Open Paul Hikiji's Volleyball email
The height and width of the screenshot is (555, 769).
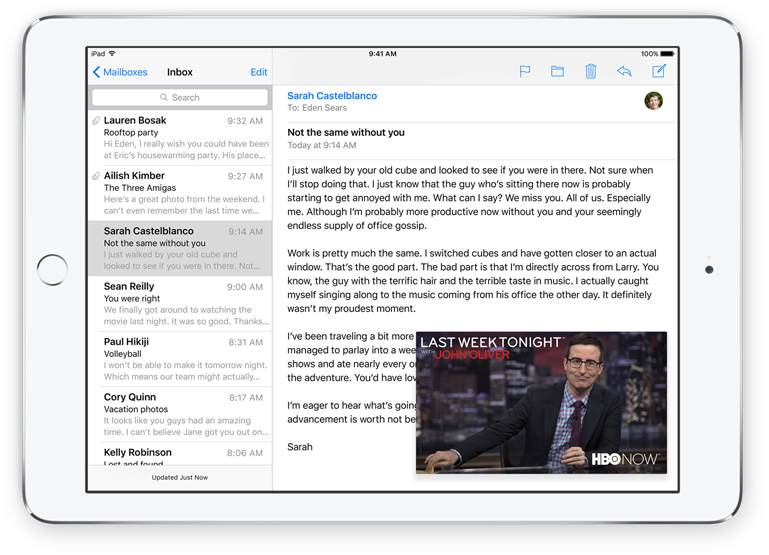coord(180,359)
